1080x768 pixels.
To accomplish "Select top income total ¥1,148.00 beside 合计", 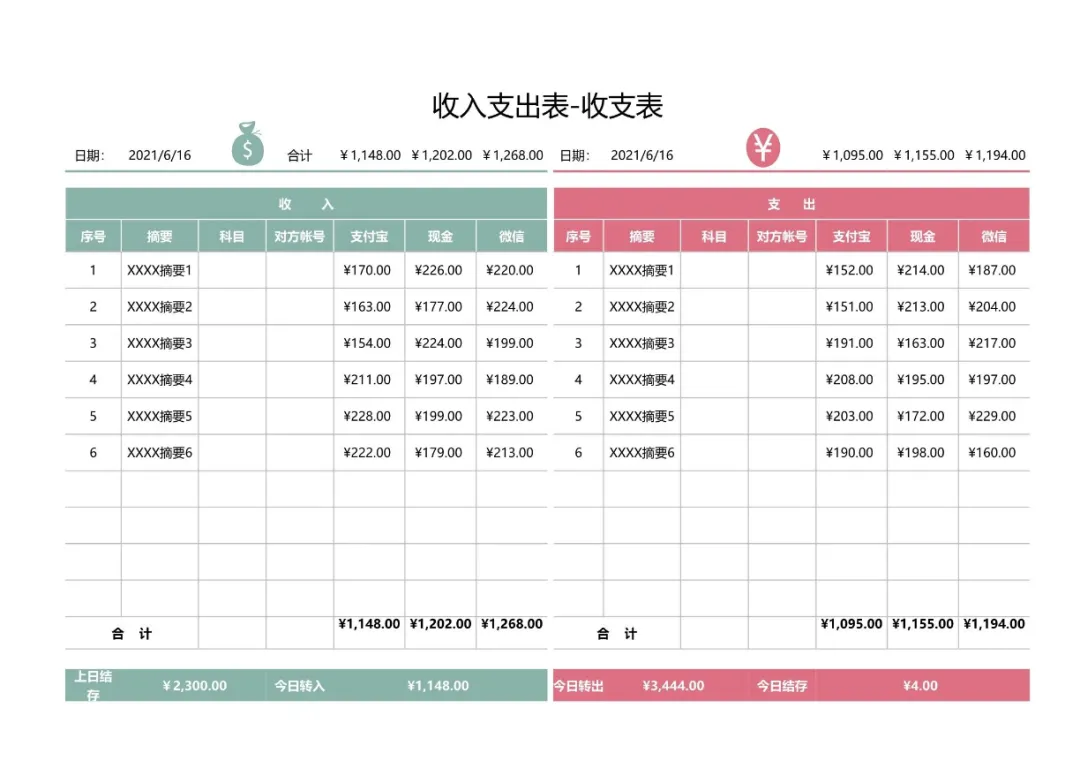I will click(x=370, y=155).
